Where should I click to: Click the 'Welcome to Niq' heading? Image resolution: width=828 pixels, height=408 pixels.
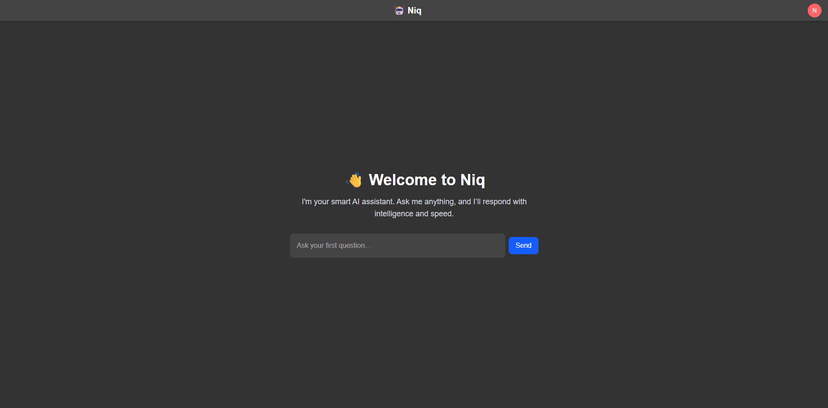tap(427, 180)
